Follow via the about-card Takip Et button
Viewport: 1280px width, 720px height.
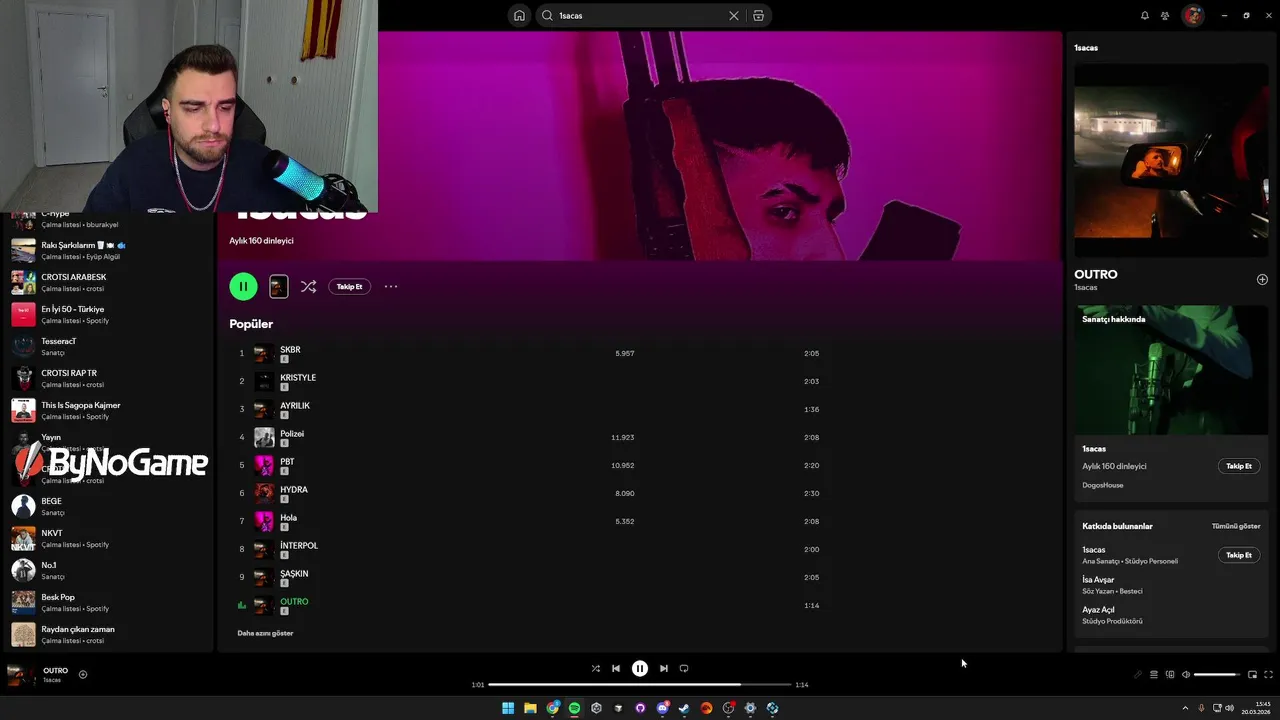[1239, 466]
